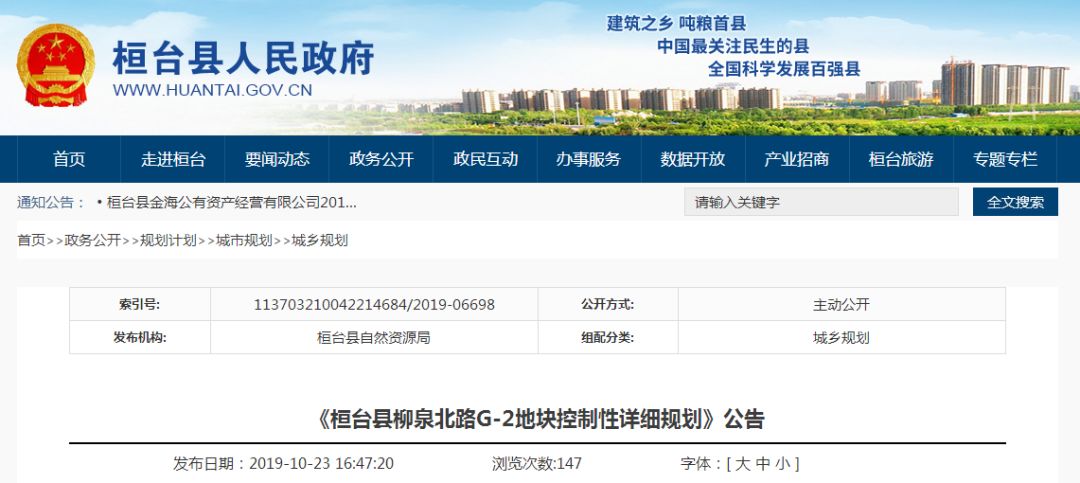The height and width of the screenshot is (483, 1080).
Task: Click the 发布机构 header cell
Action: 140,338
